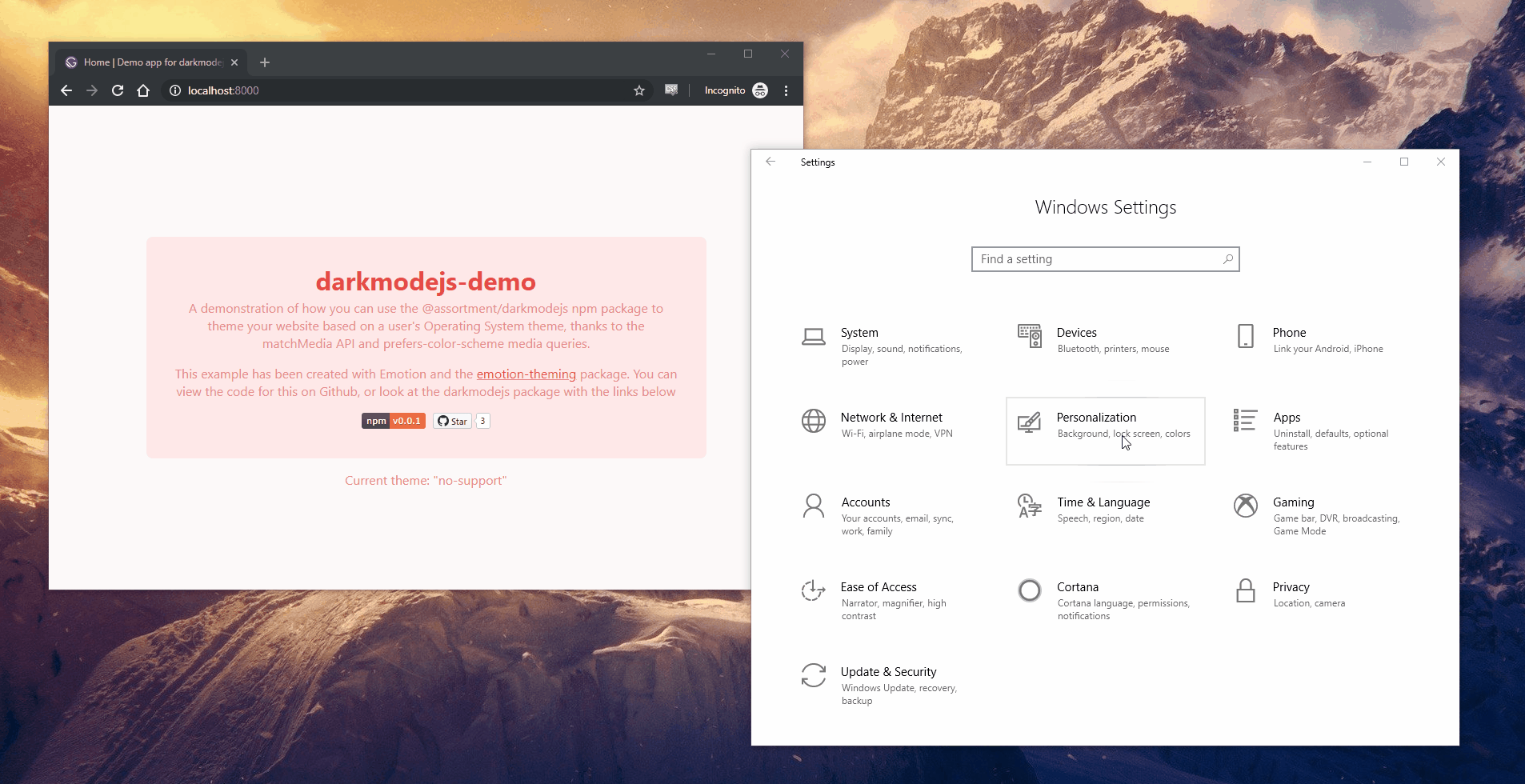The image size is (1525, 784).
Task: Open the Apps list icon
Action: click(x=1245, y=420)
